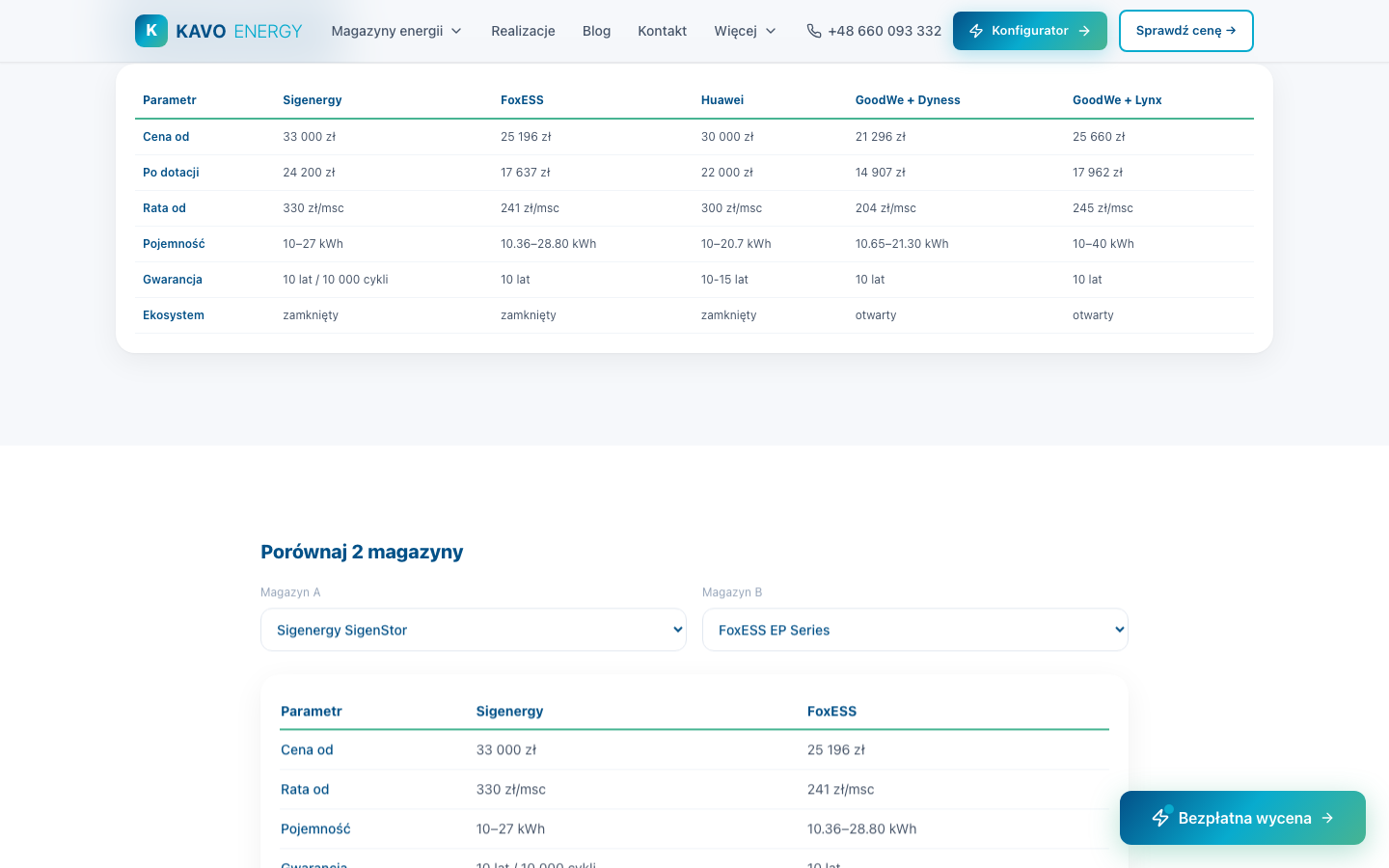The height and width of the screenshot is (868, 1389).
Task: Click the KAVO Energy logo icon
Action: [151, 31]
